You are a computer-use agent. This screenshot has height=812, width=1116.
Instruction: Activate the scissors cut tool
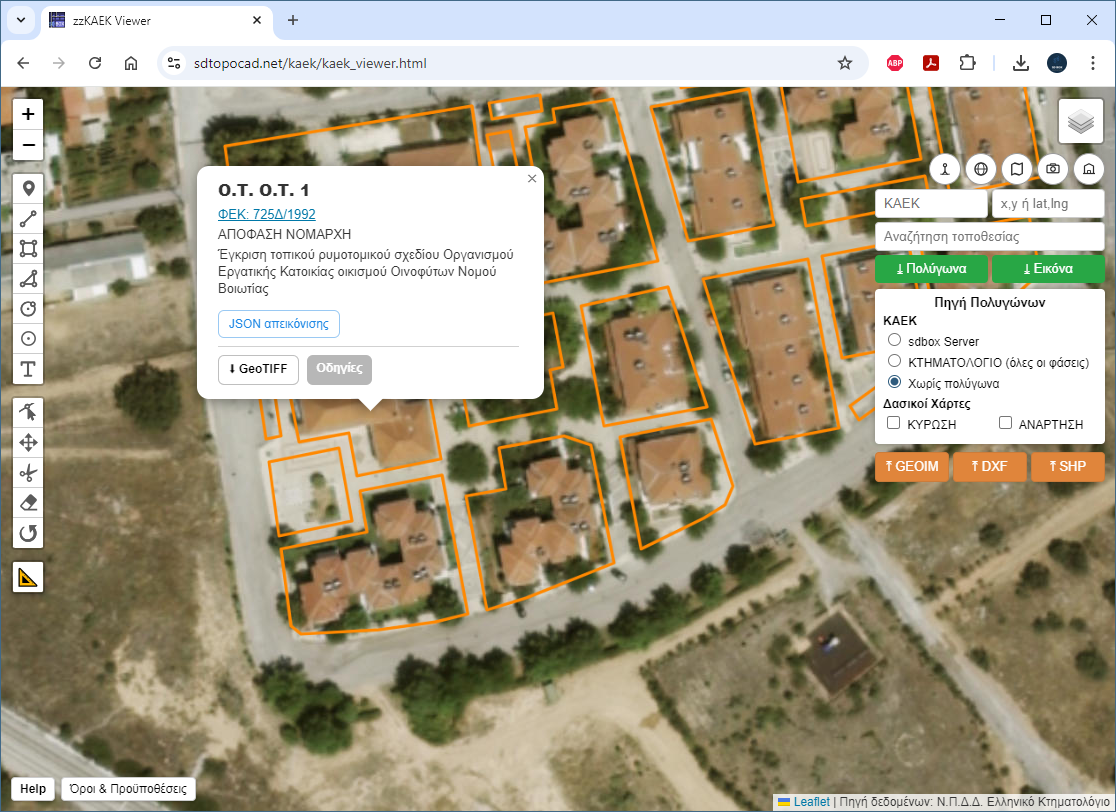[x=28, y=473]
